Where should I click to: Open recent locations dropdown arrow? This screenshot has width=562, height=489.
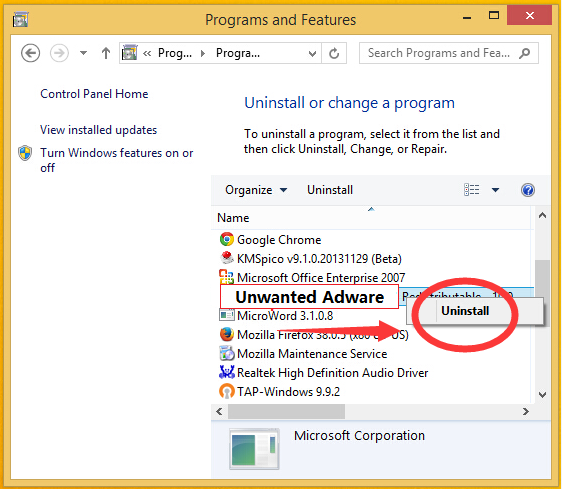tap(84, 53)
